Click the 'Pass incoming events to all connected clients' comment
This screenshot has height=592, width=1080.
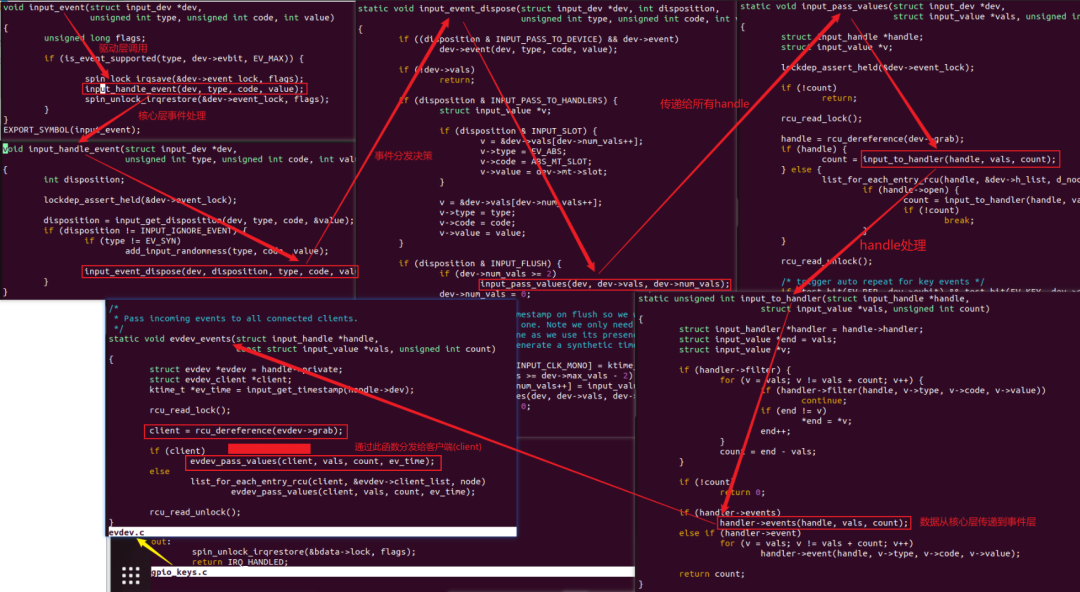(240, 318)
